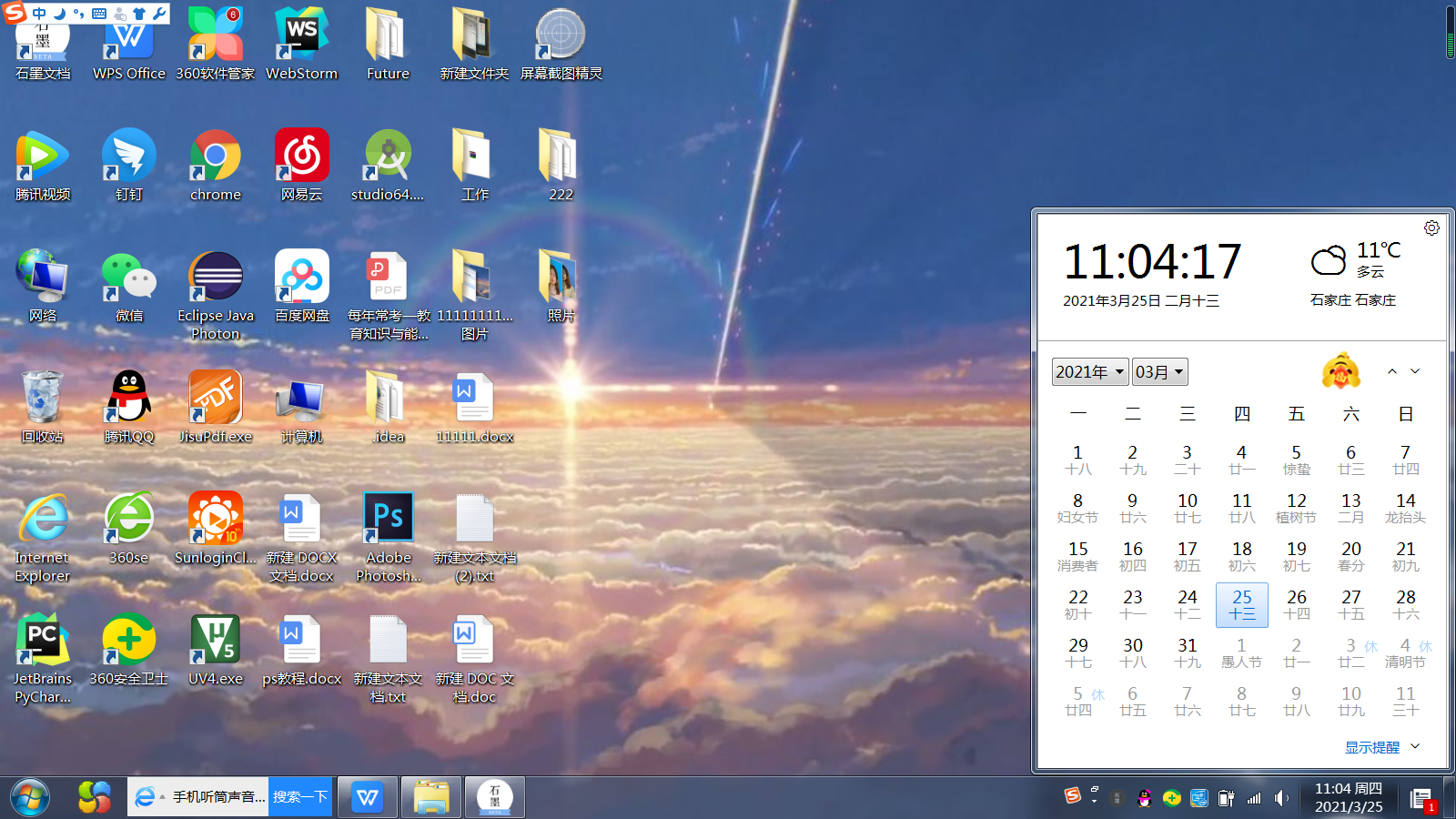Viewport: 1456px width, 819px height.
Task: Open the Windows Start menu orb
Action: click(x=29, y=798)
